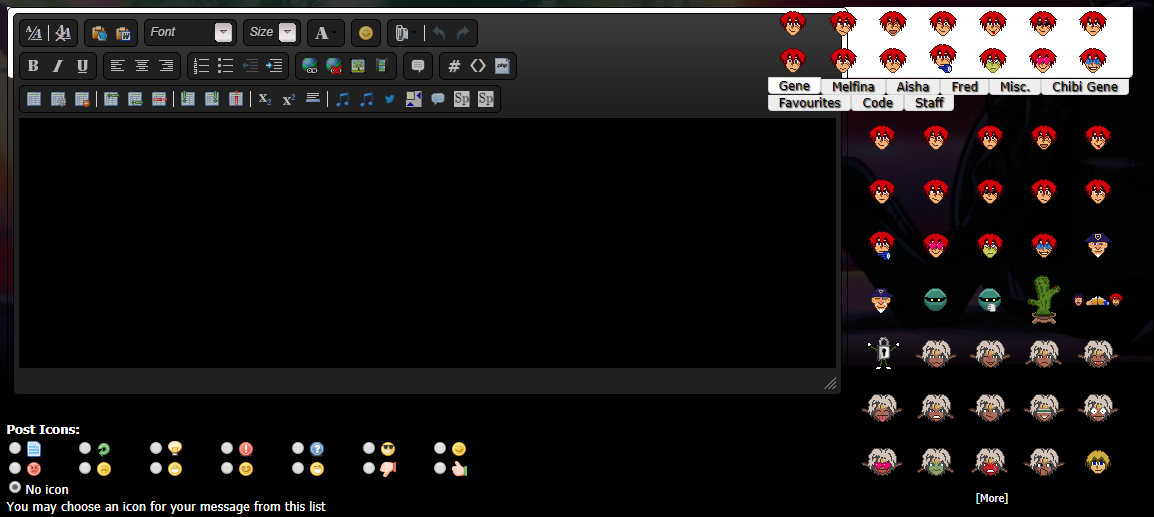Delete table icon with red minus
Screen dimensions: 1154x517
tap(82, 99)
